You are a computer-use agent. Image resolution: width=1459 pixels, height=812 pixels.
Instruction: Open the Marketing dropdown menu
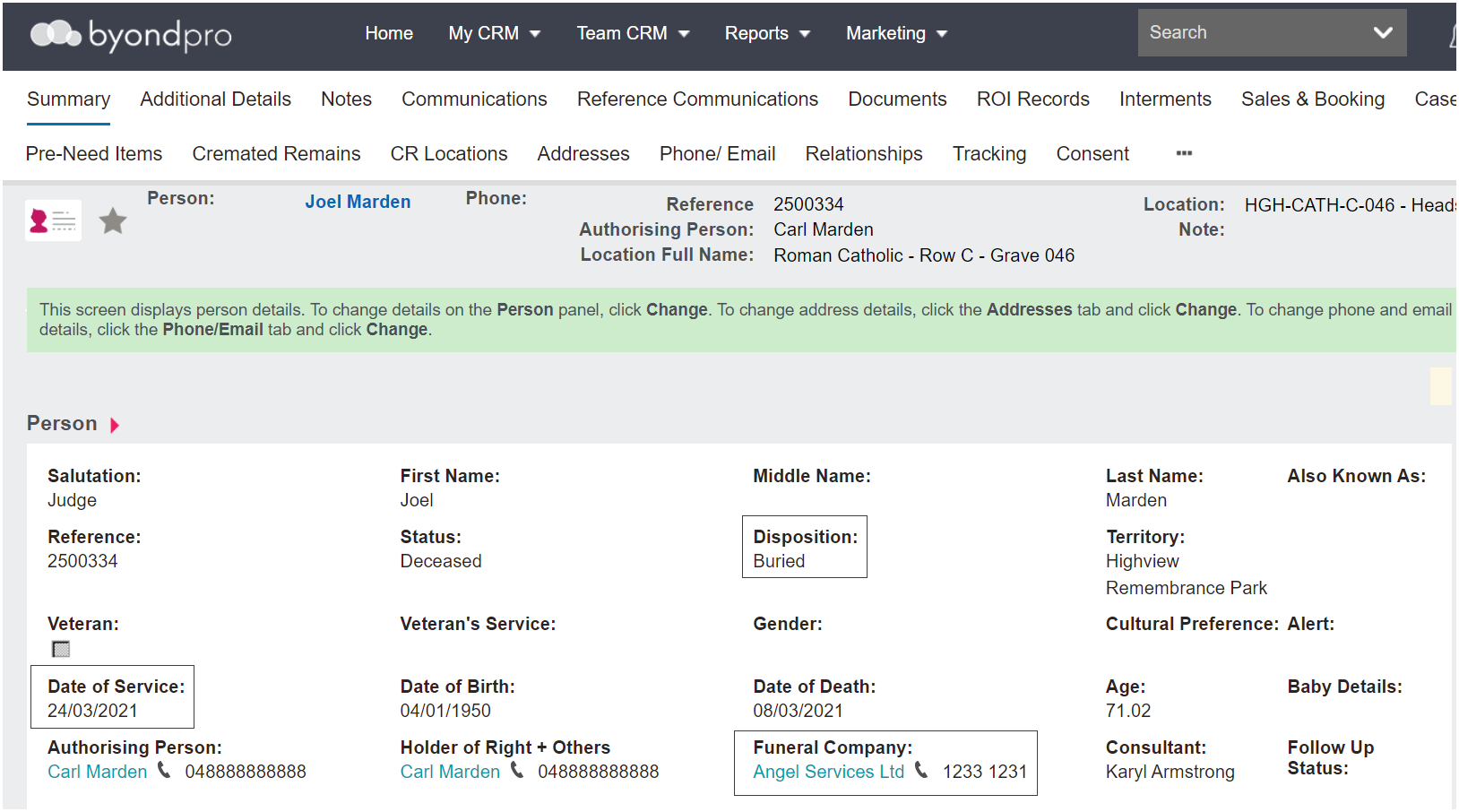tap(896, 33)
